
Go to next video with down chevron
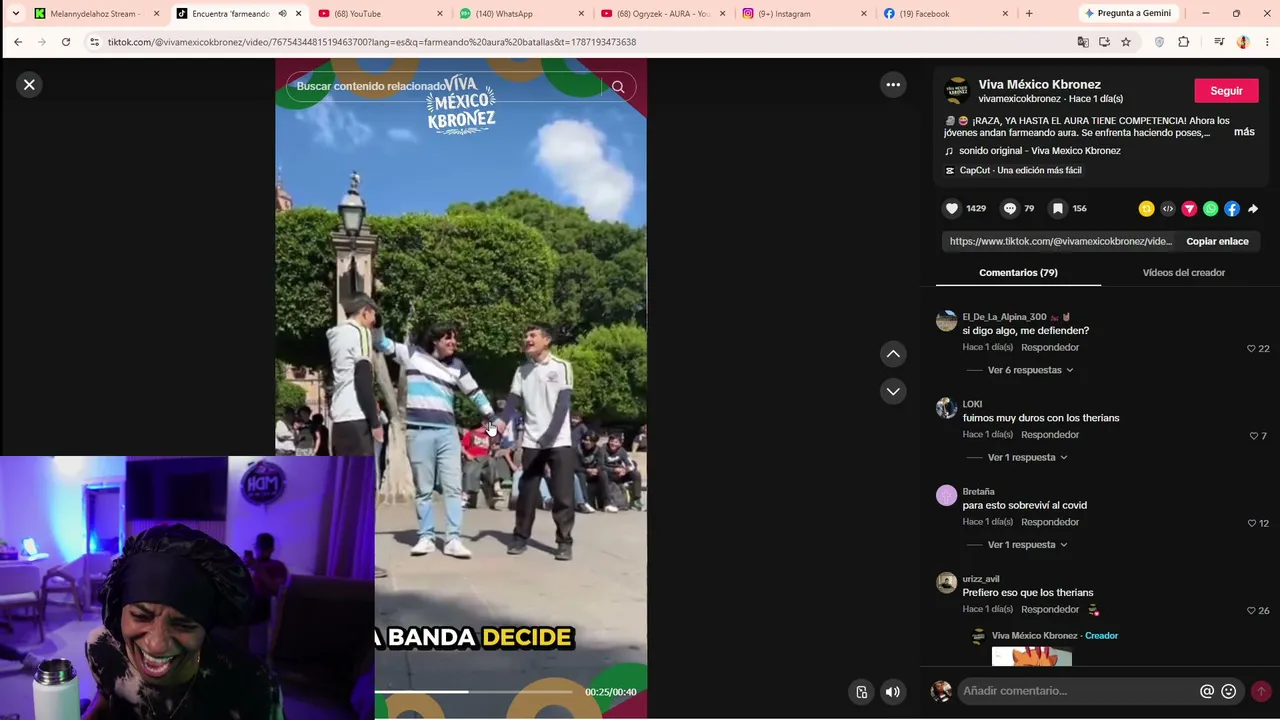point(893,391)
